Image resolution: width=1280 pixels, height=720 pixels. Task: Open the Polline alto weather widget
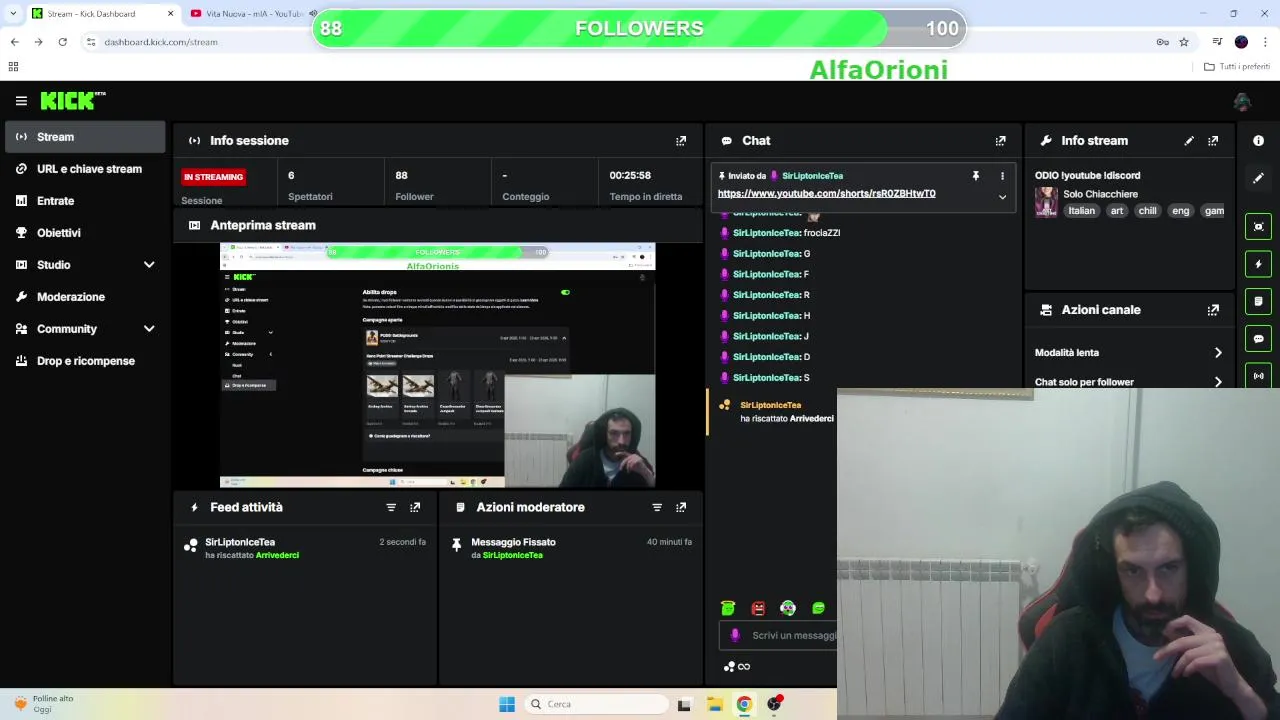pos(45,704)
